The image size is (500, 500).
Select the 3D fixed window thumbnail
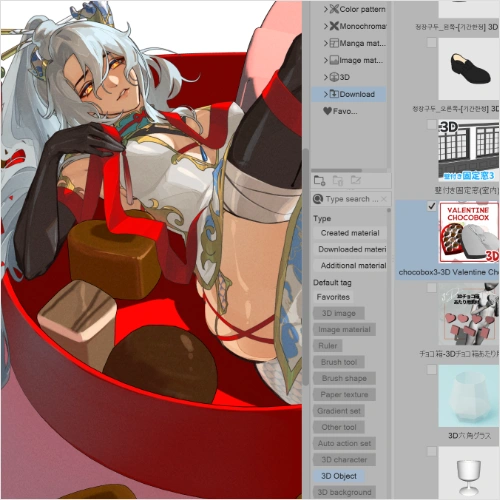click(x=469, y=150)
